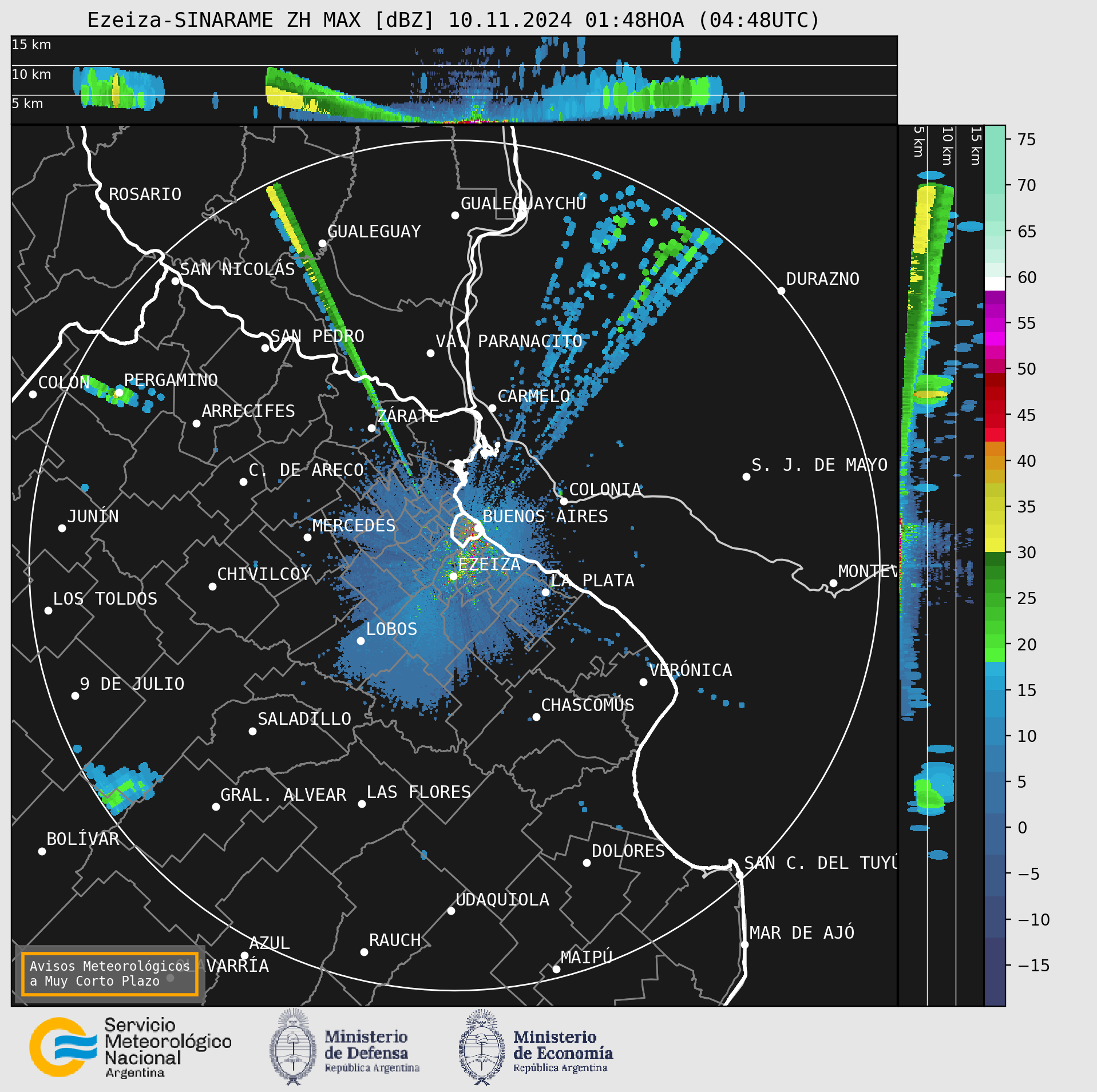Viewport: 1097px width, 1092px height.
Task: Click the AZUL city label
Action: tap(269, 943)
